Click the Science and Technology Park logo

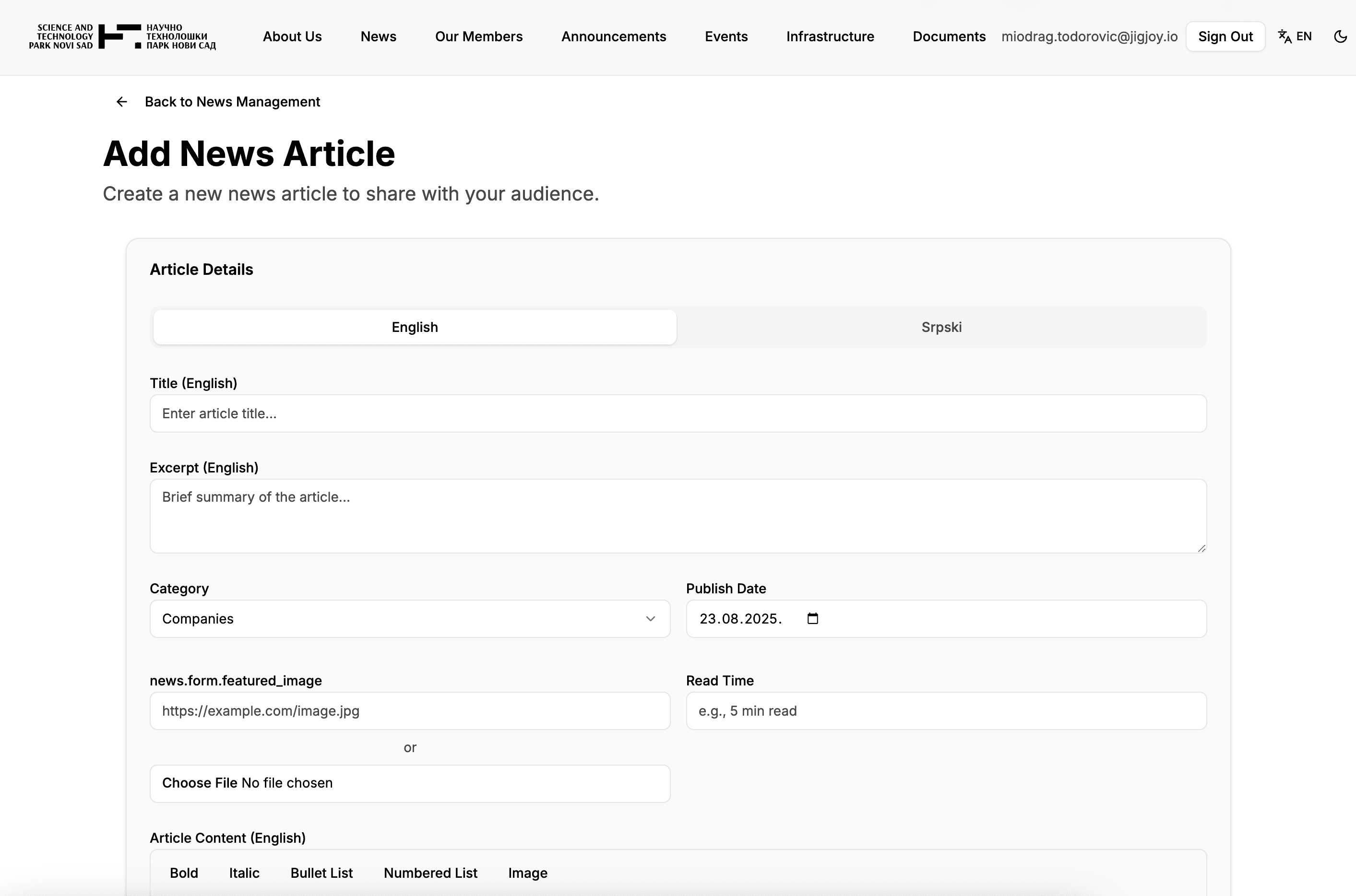[x=122, y=36]
